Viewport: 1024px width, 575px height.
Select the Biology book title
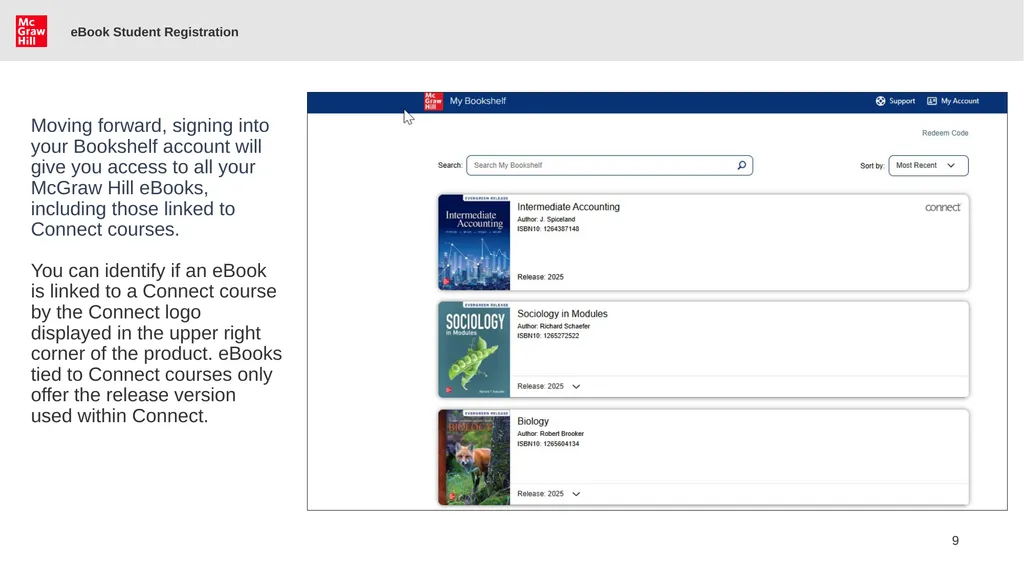(533, 421)
